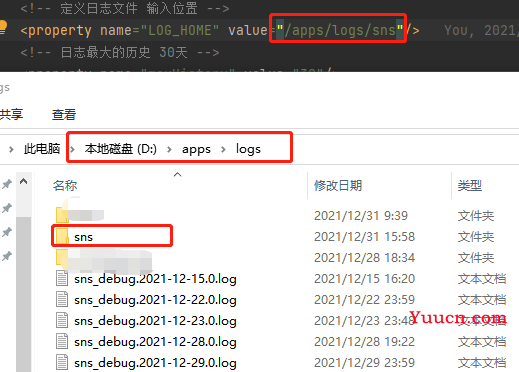The image size is (519, 372).
Task: Click the navigation pane scroll-up arrow
Action: pyautogui.click(x=23, y=182)
